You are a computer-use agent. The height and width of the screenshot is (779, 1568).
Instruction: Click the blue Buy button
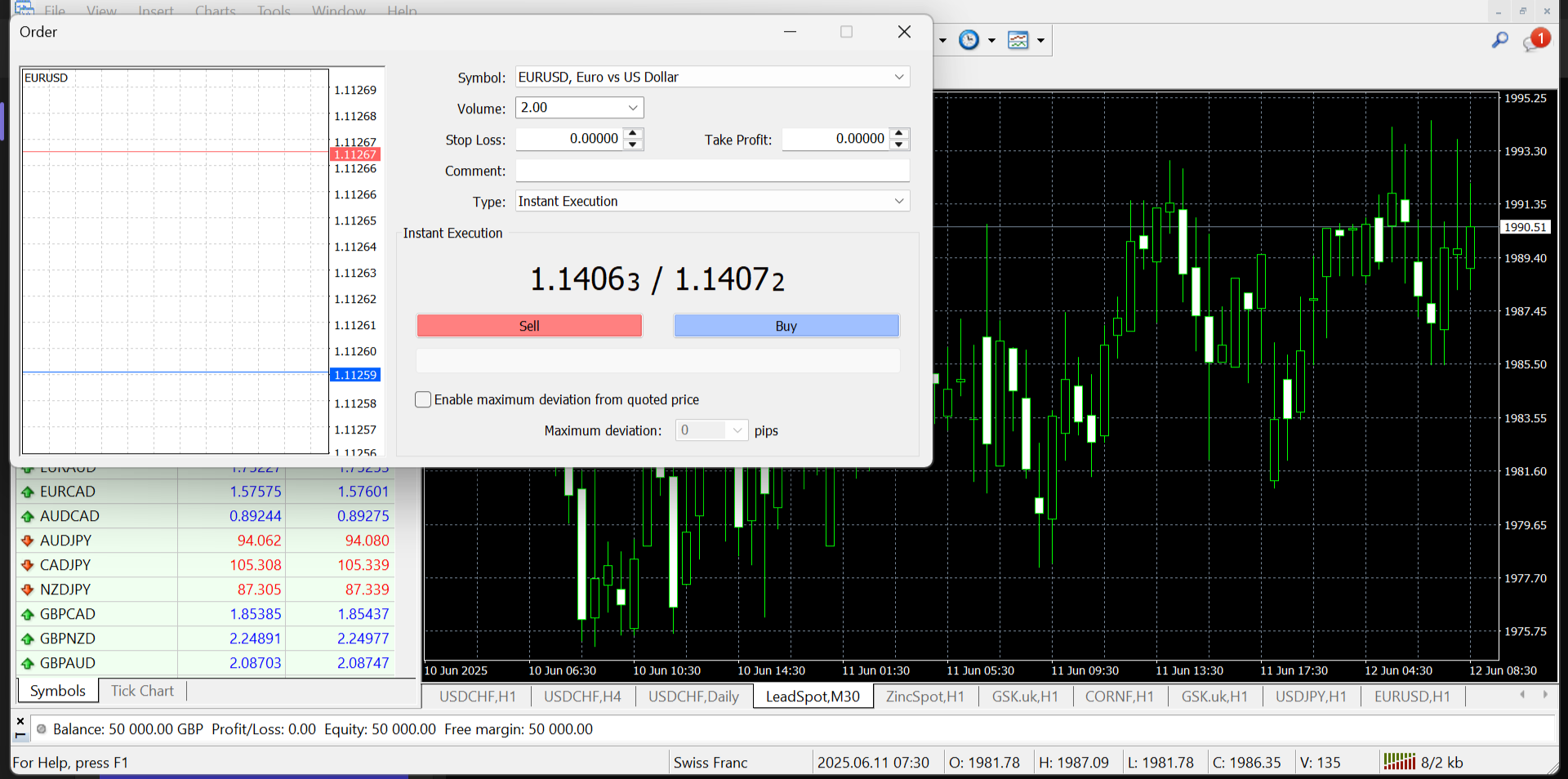click(786, 326)
